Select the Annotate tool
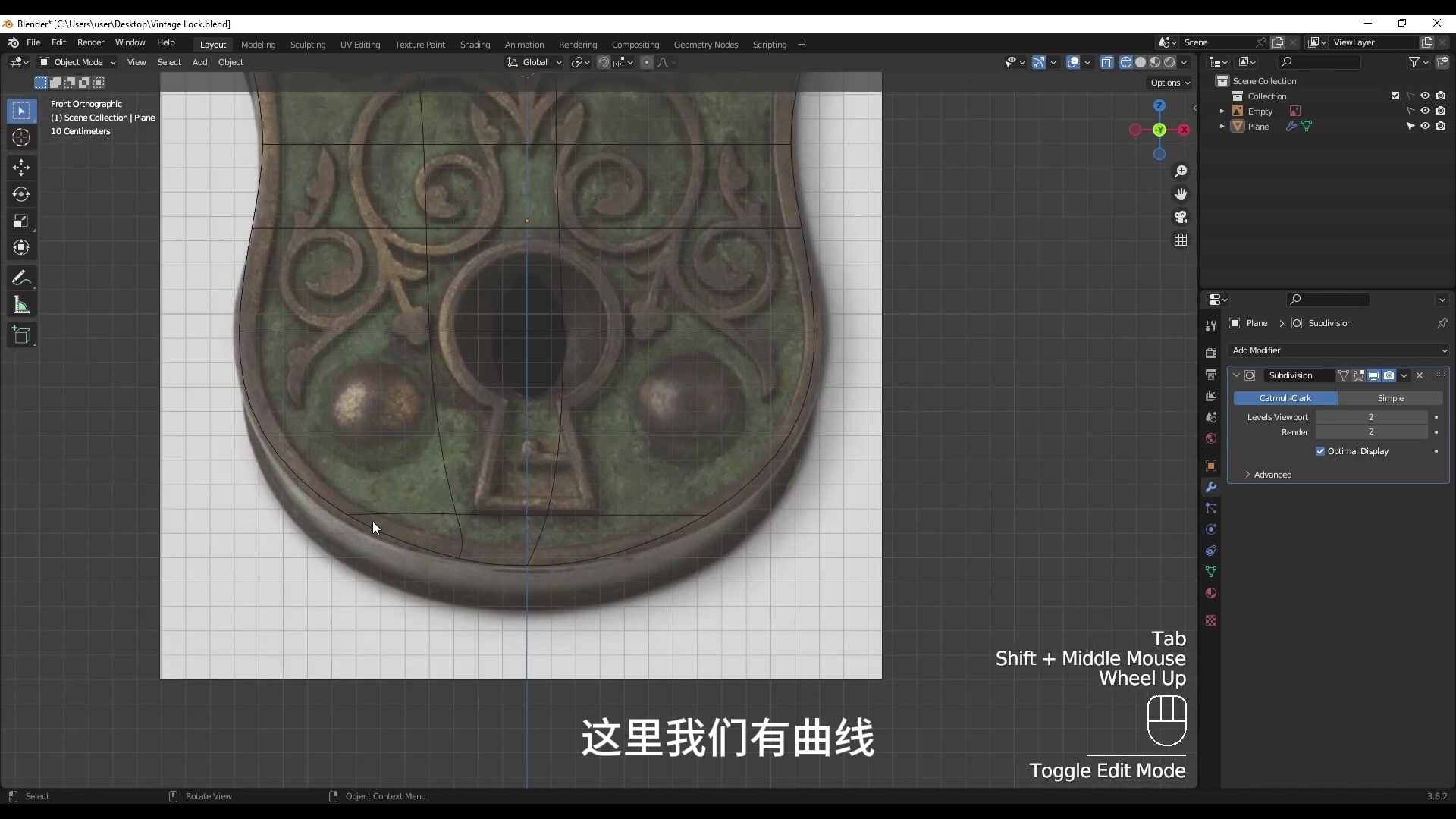 click(21, 278)
